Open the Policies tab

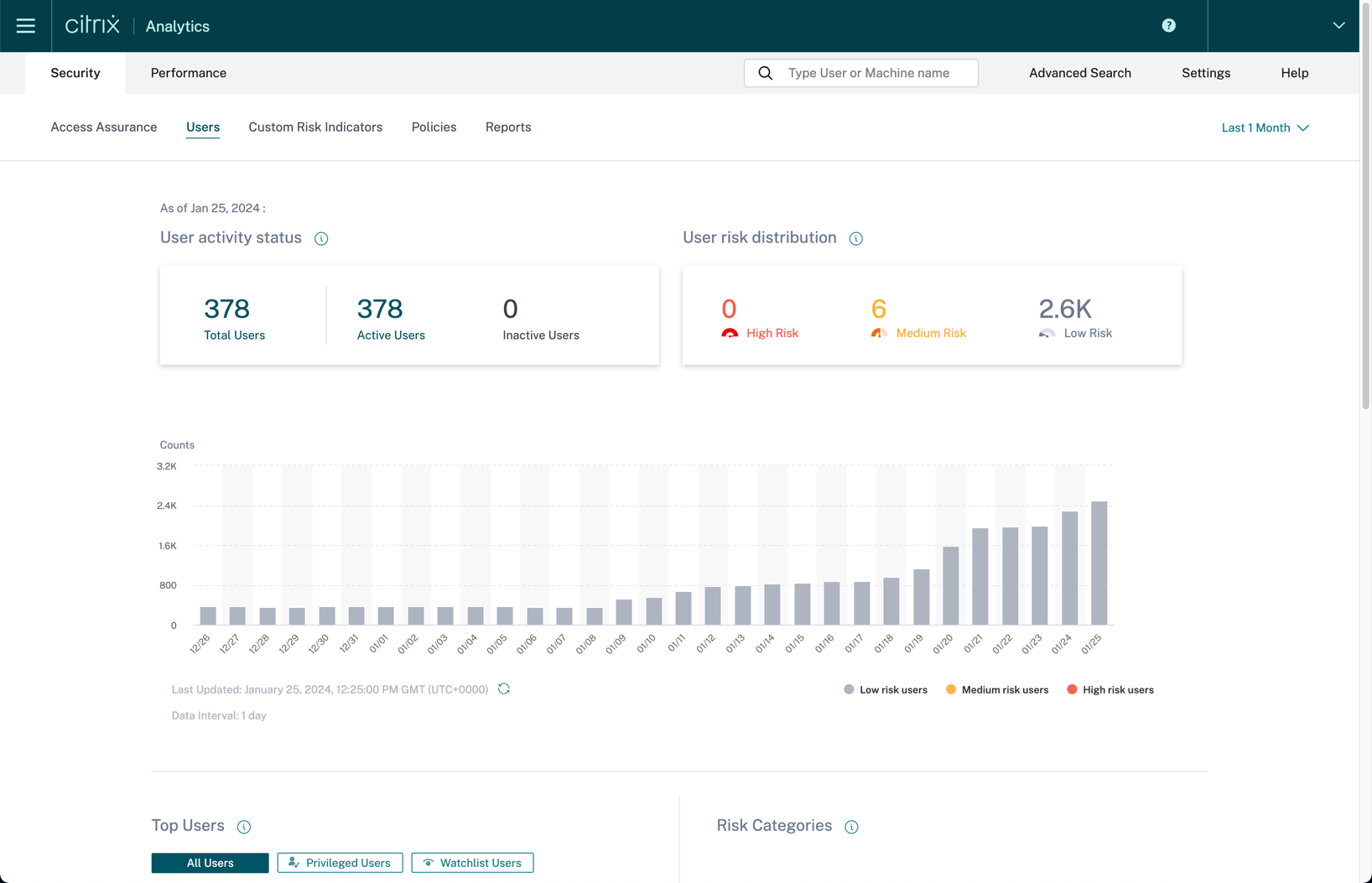point(434,127)
